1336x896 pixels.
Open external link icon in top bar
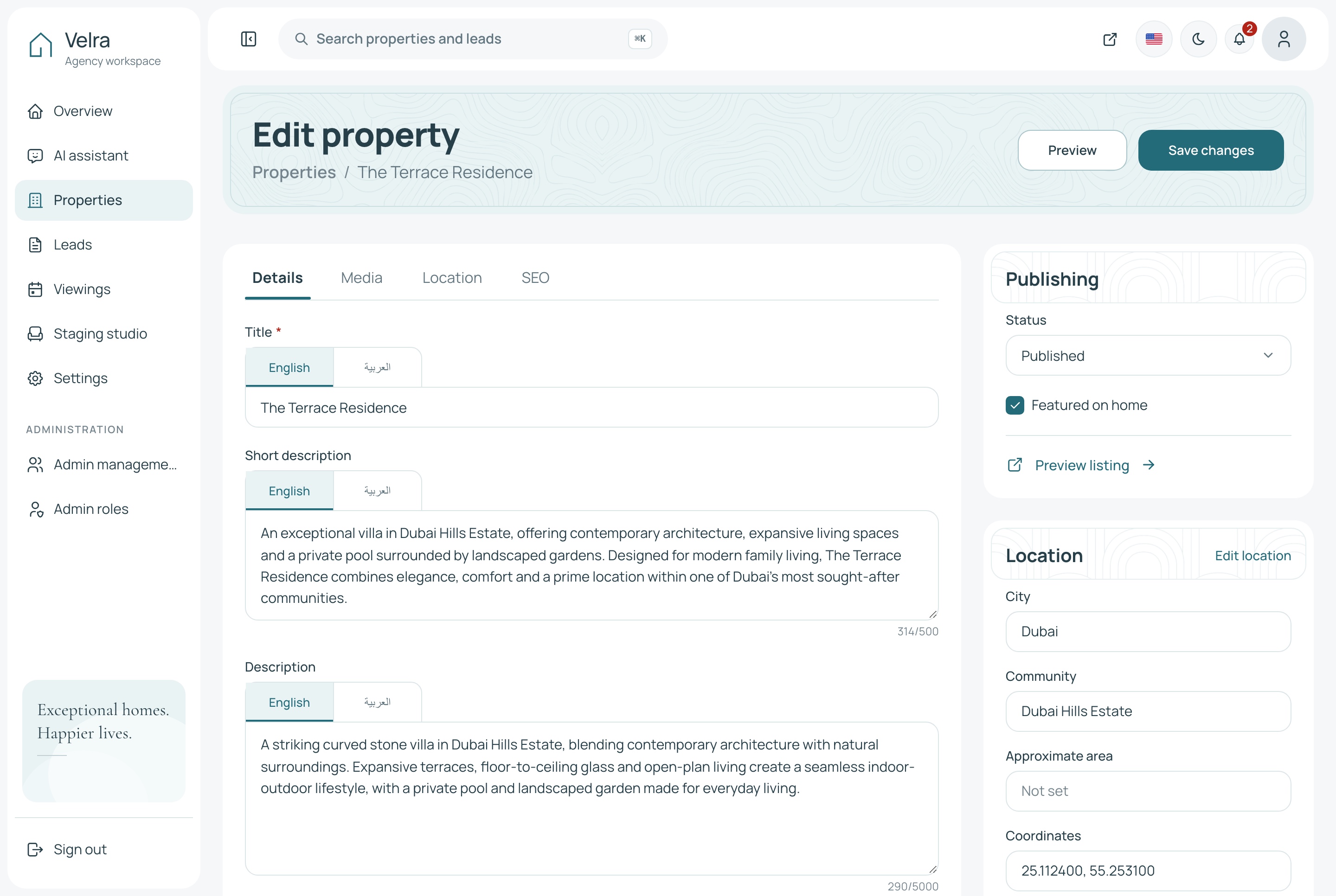(x=1110, y=39)
